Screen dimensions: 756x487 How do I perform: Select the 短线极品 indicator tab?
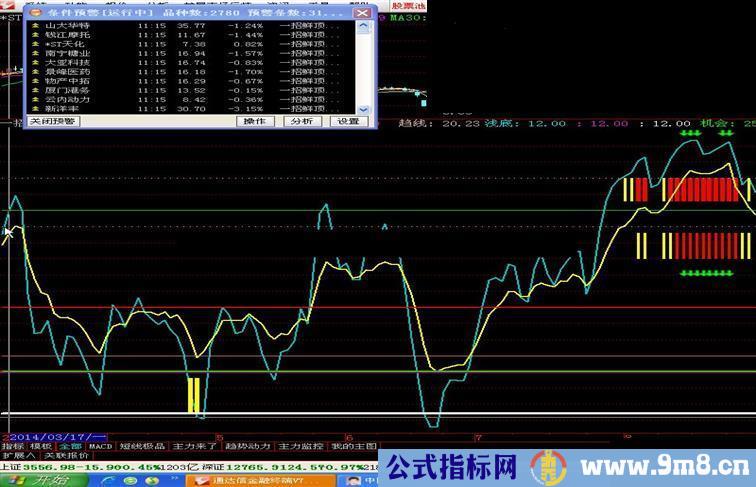click(141, 446)
